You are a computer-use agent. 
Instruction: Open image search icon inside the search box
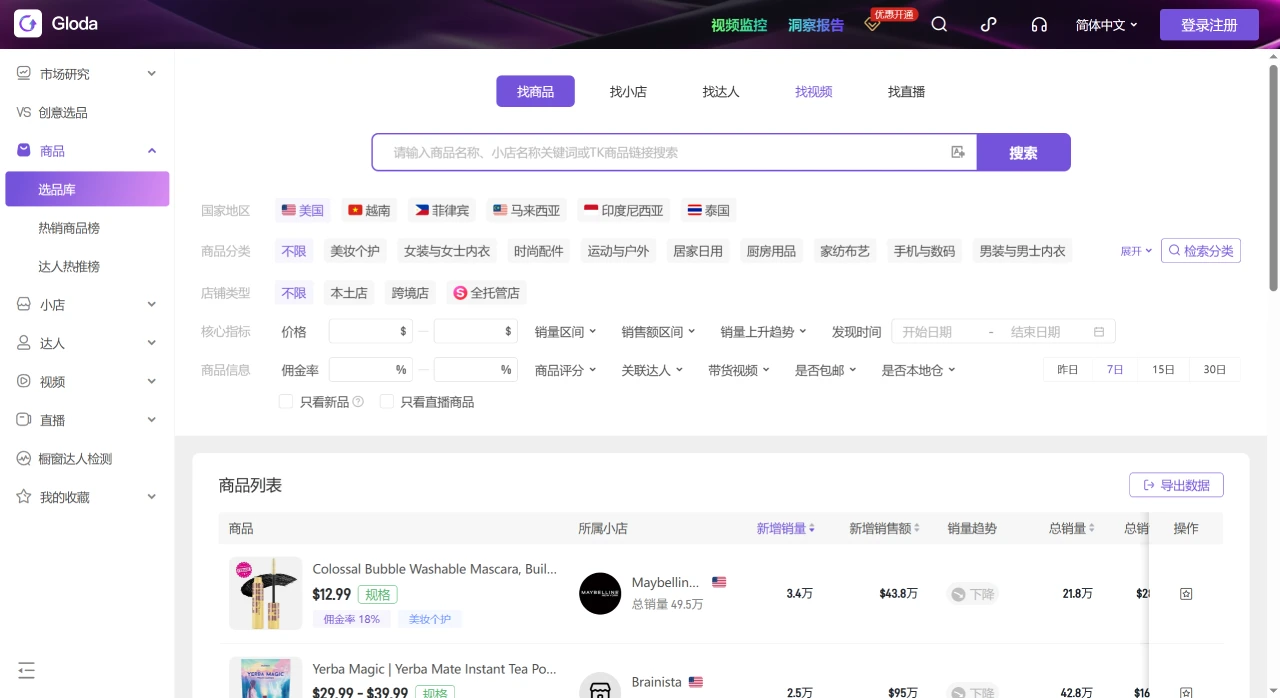[x=957, y=152]
